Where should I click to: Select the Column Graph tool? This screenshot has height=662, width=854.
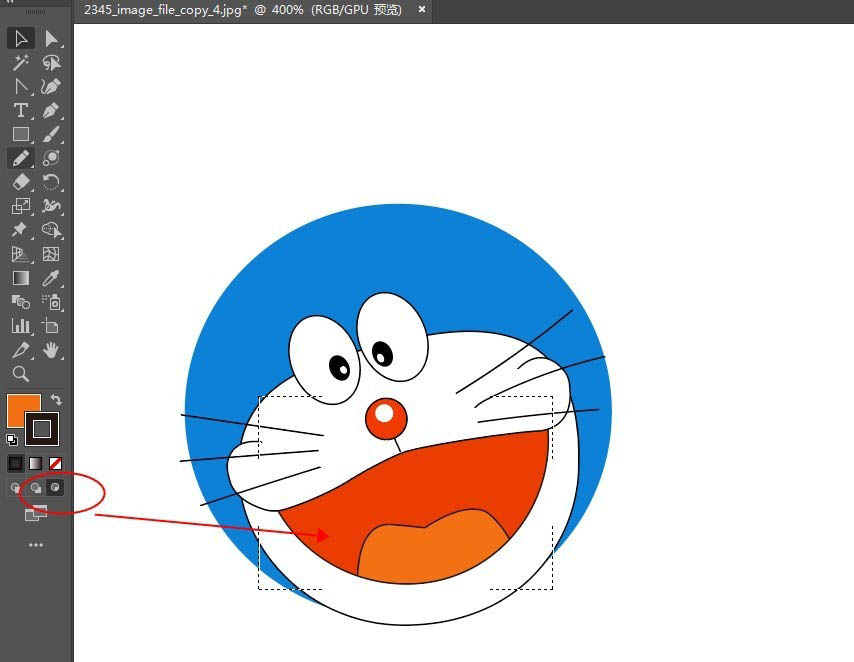tap(21, 326)
